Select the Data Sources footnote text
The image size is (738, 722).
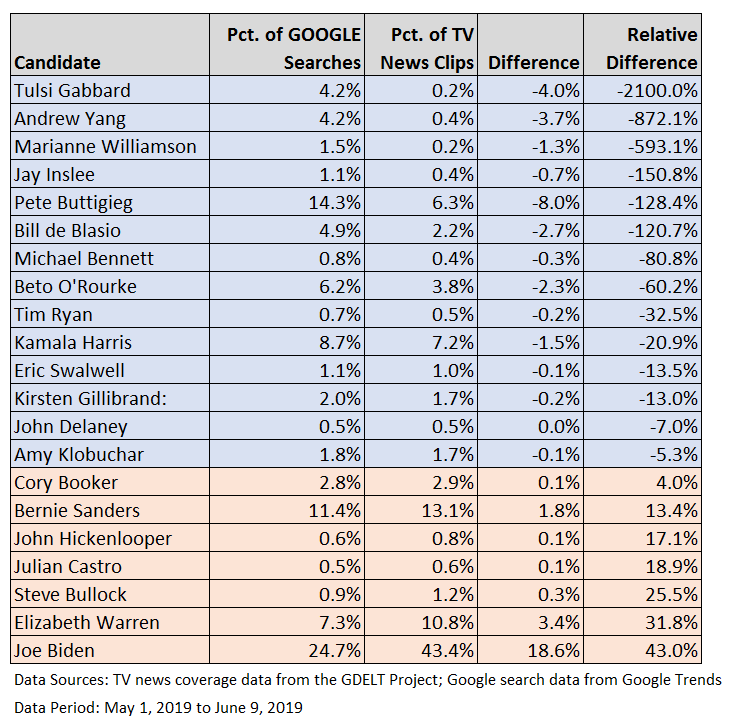(x=368, y=680)
